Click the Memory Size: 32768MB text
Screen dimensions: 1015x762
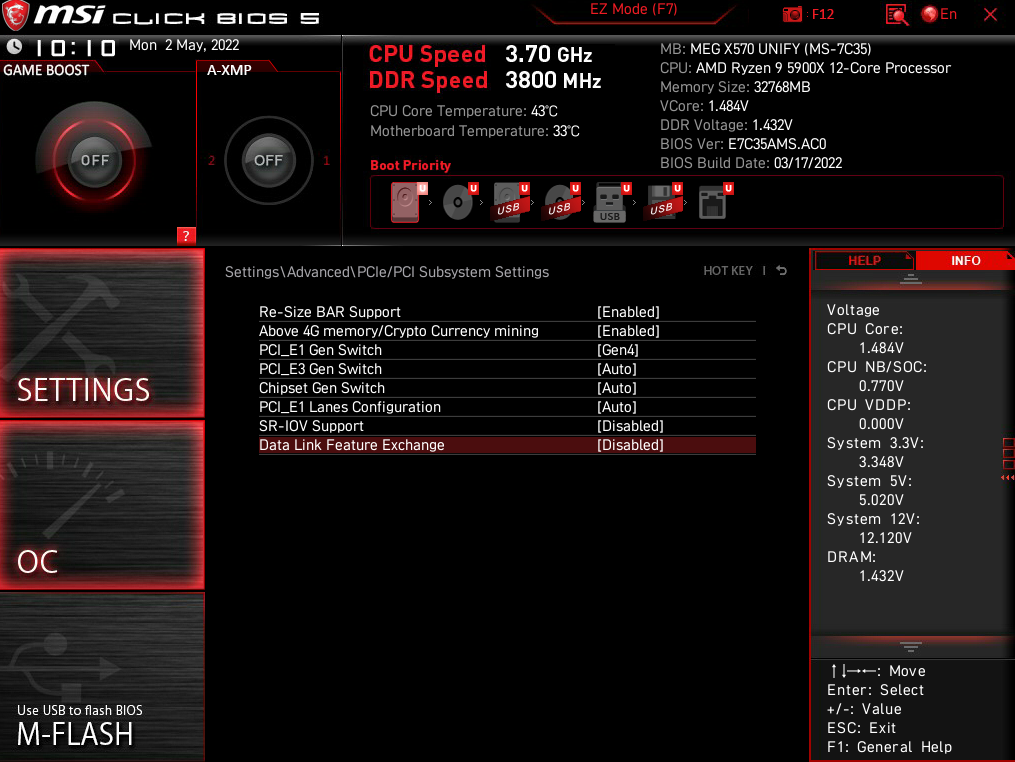735,87
